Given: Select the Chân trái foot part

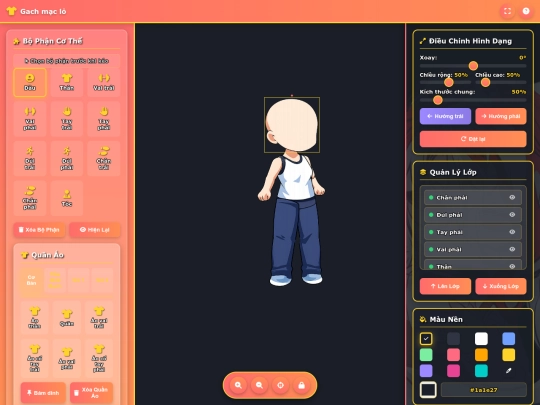Looking at the screenshot, I should [x=104, y=158].
